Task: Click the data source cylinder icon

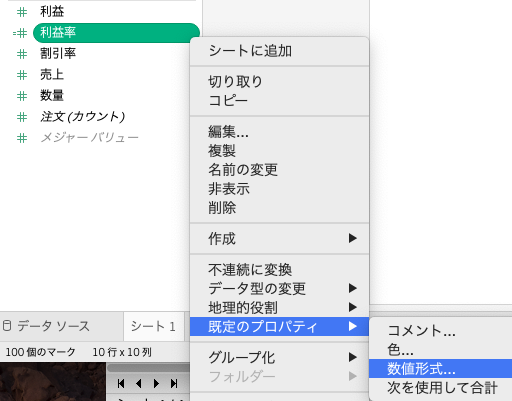Action: [7, 326]
